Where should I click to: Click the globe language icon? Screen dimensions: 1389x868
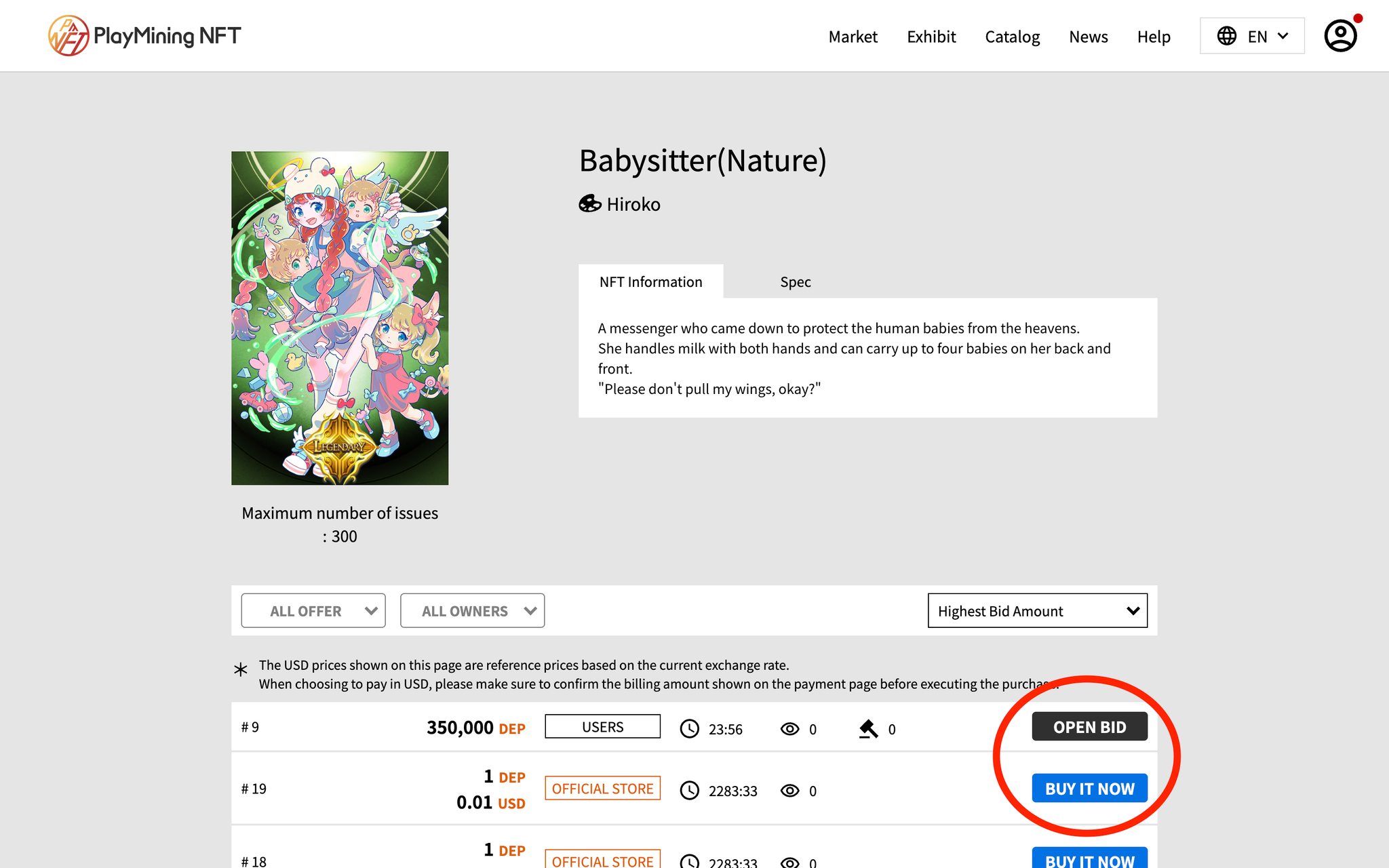coord(1226,36)
